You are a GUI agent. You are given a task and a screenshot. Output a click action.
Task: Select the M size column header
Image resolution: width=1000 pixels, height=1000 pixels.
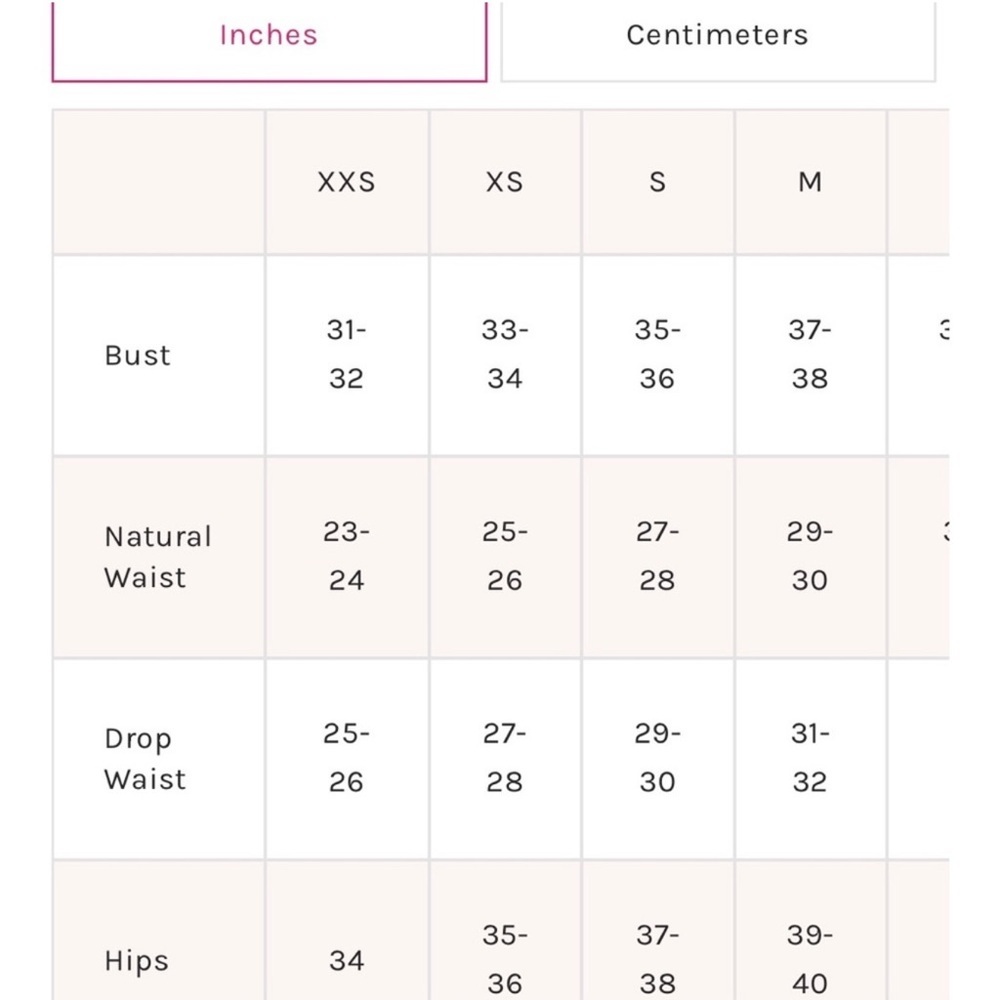click(810, 182)
